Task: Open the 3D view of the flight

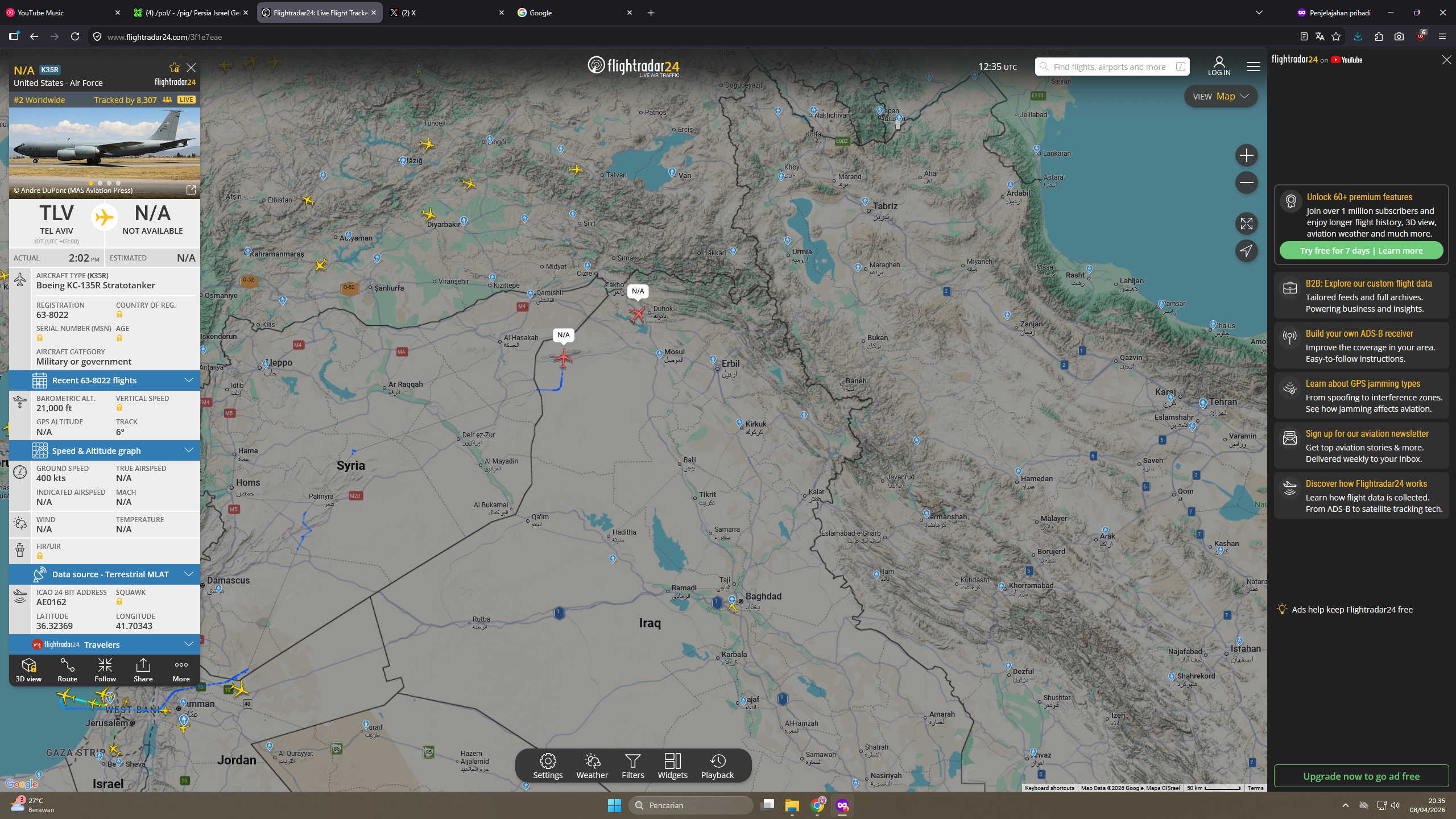Action: click(x=28, y=670)
